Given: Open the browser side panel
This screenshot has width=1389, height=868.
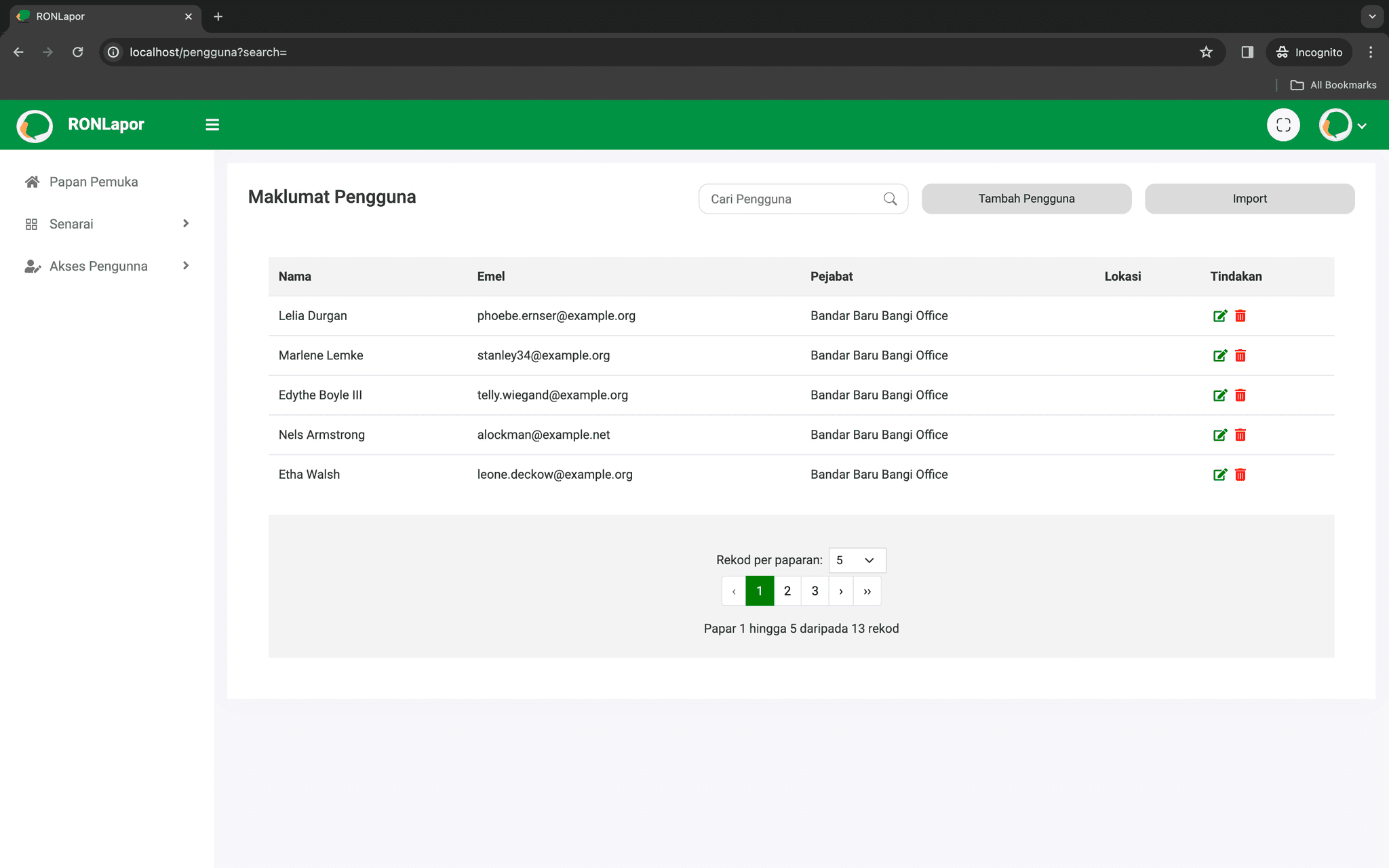Looking at the screenshot, I should (1247, 52).
